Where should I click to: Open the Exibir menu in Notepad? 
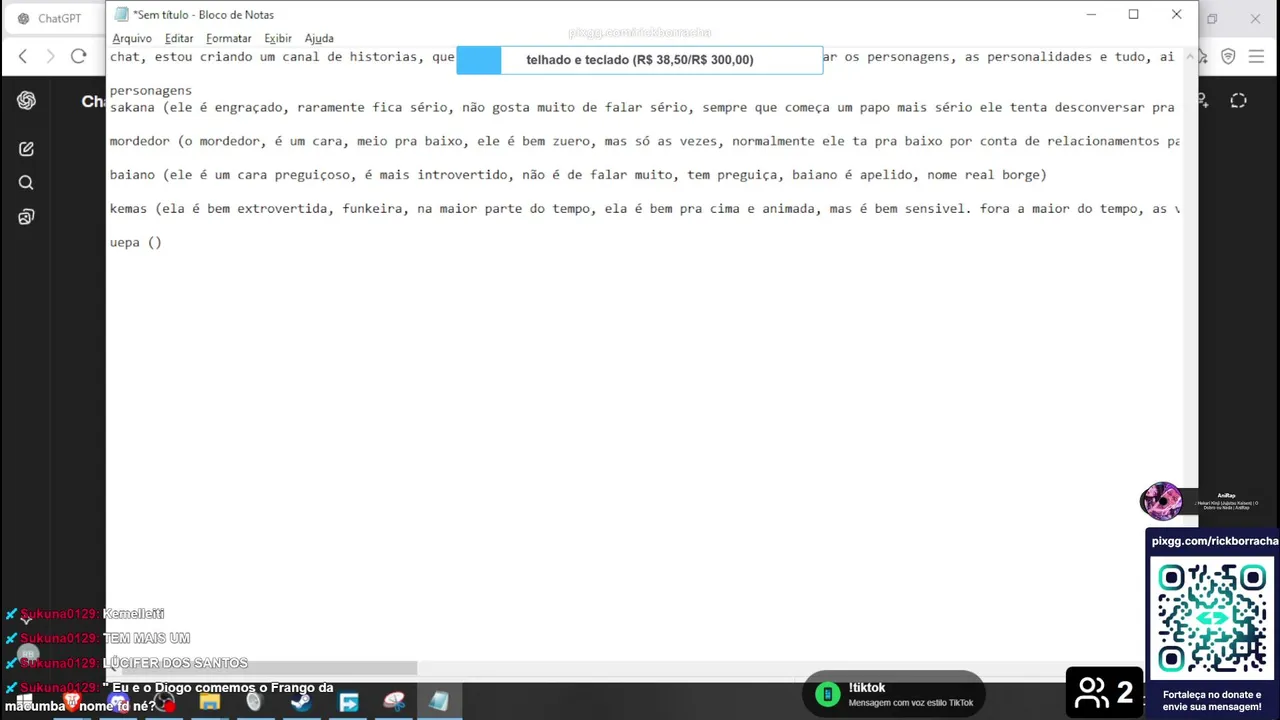click(x=278, y=38)
